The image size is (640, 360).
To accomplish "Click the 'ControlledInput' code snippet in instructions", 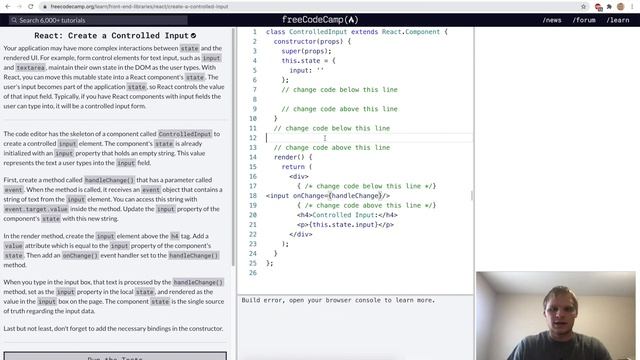I will coord(185,134).
